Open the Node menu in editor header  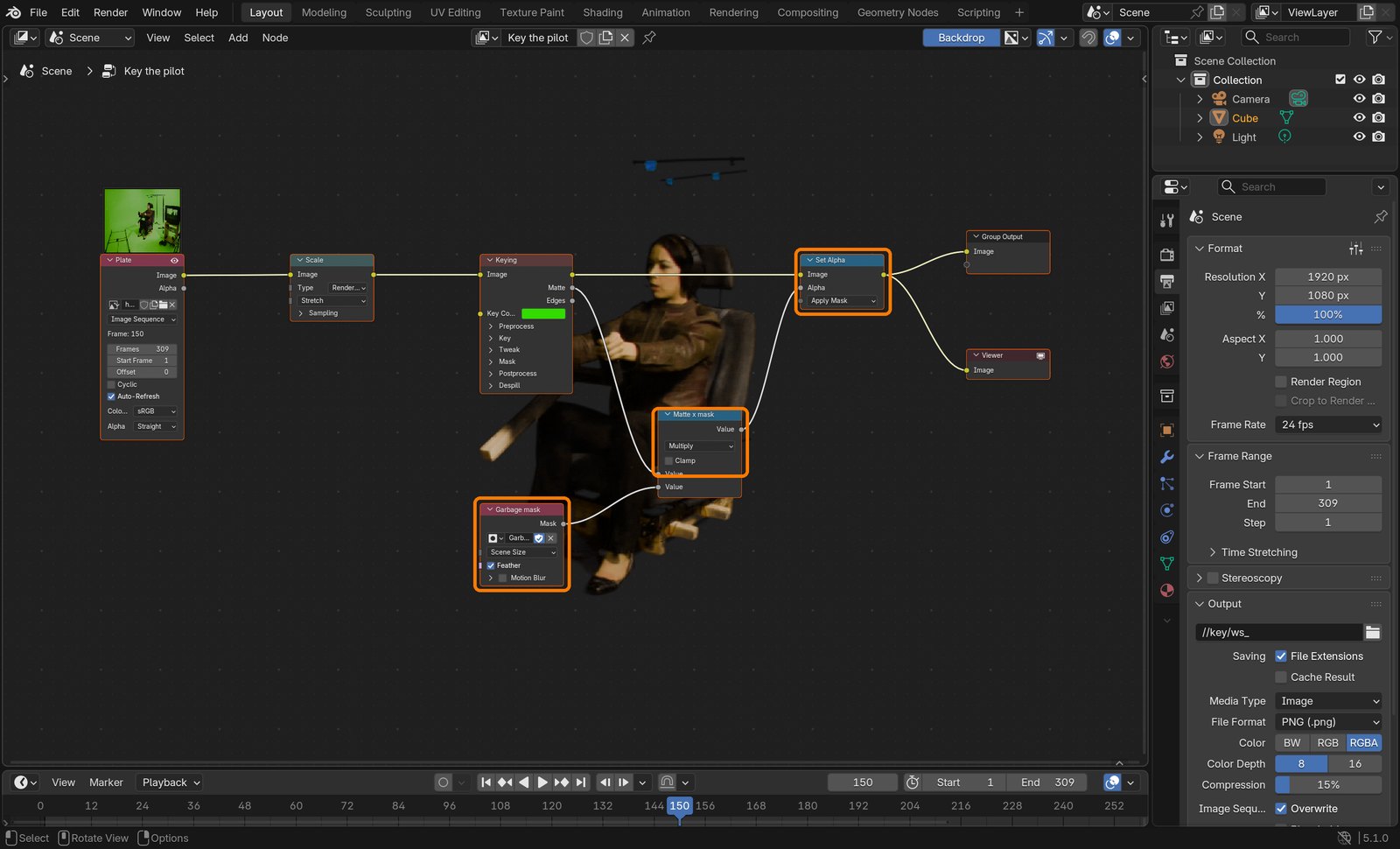(x=275, y=38)
